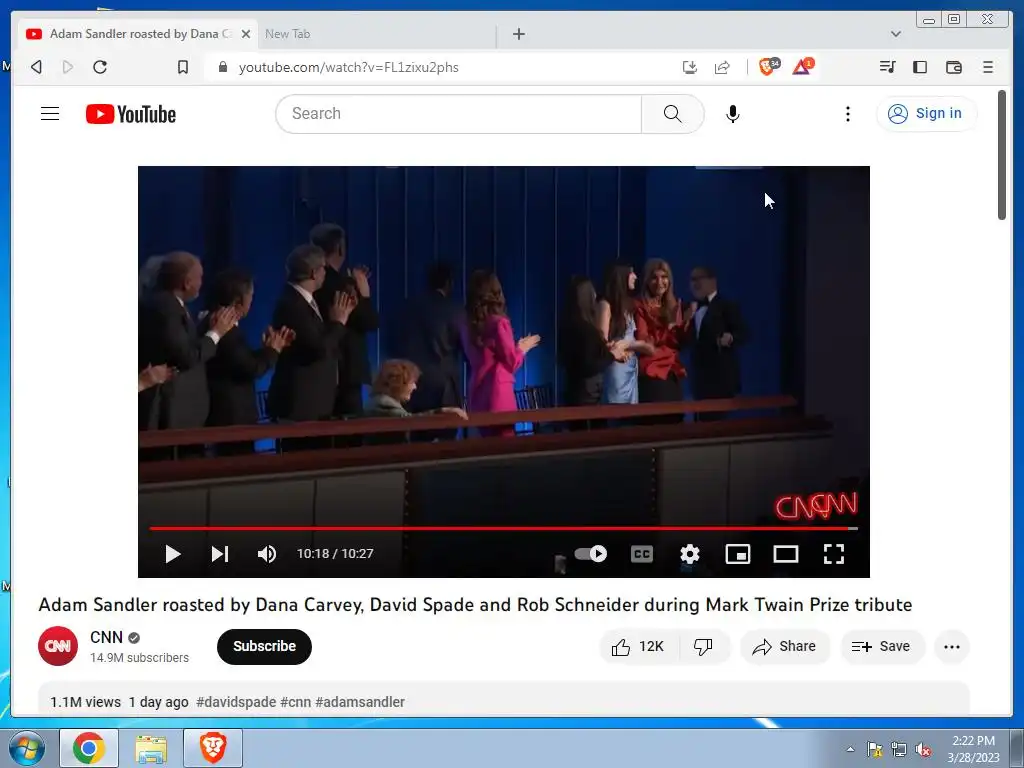Open Brave Shields lion icon

pos(769,66)
